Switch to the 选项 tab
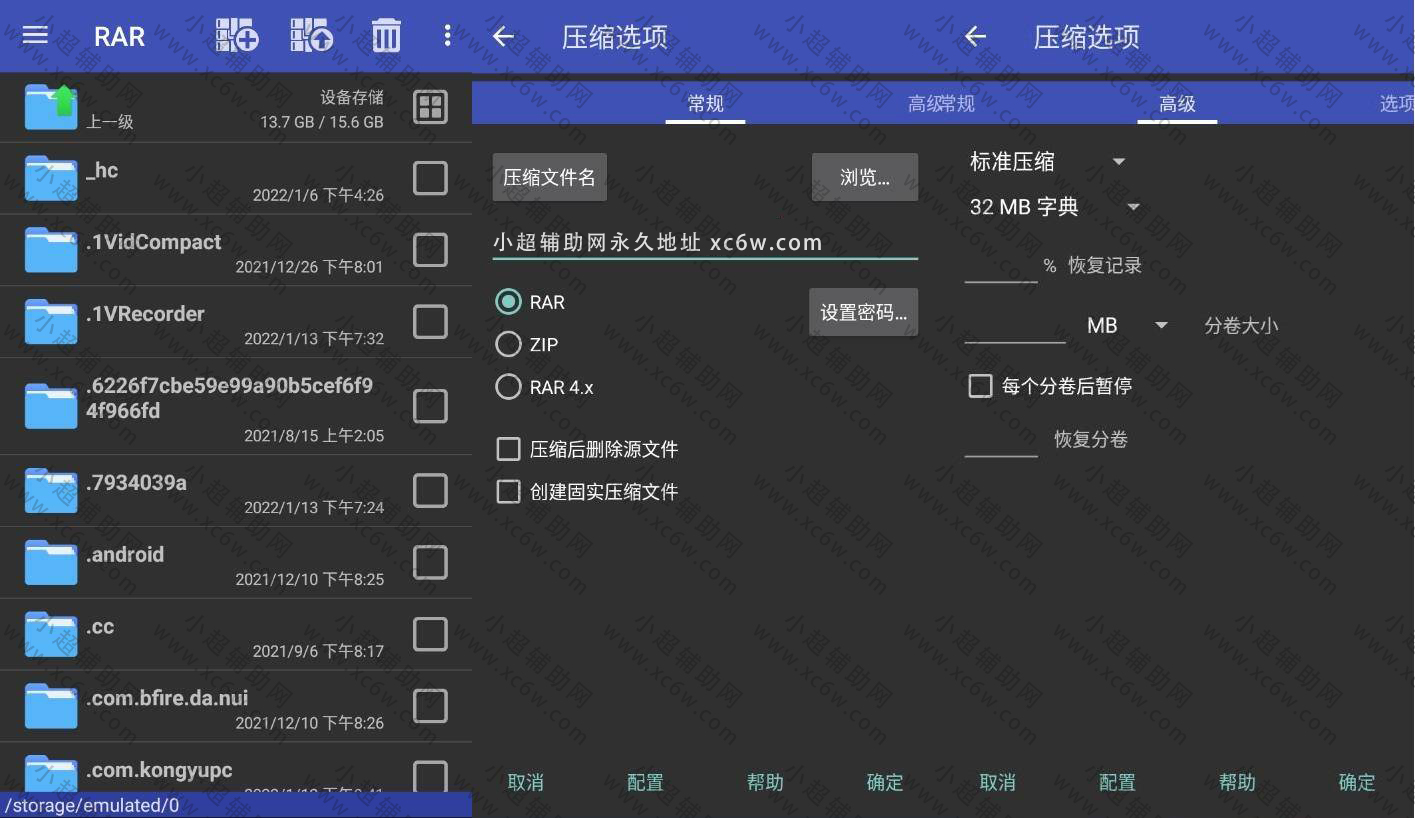 click(x=1397, y=103)
